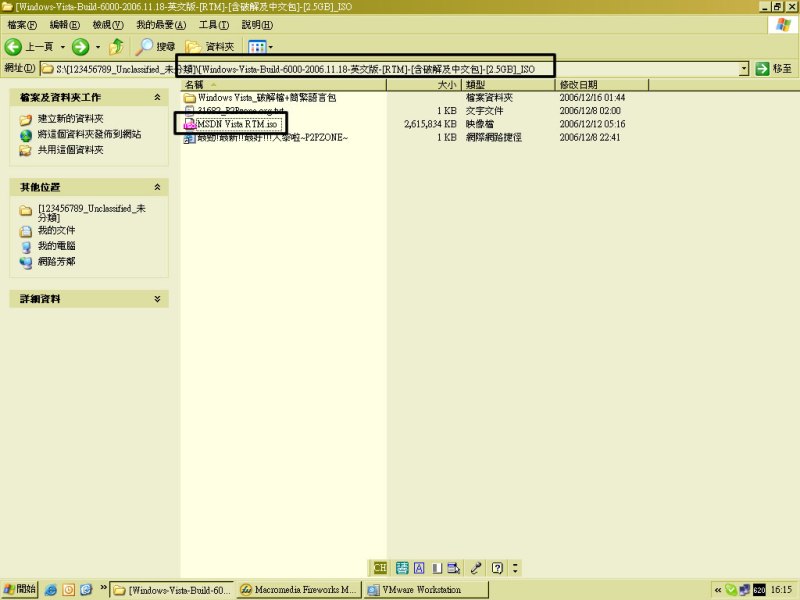The width and height of the screenshot is (800, 600).
Task: Click the orange Quick Launch icon
Action: (68, 590)
